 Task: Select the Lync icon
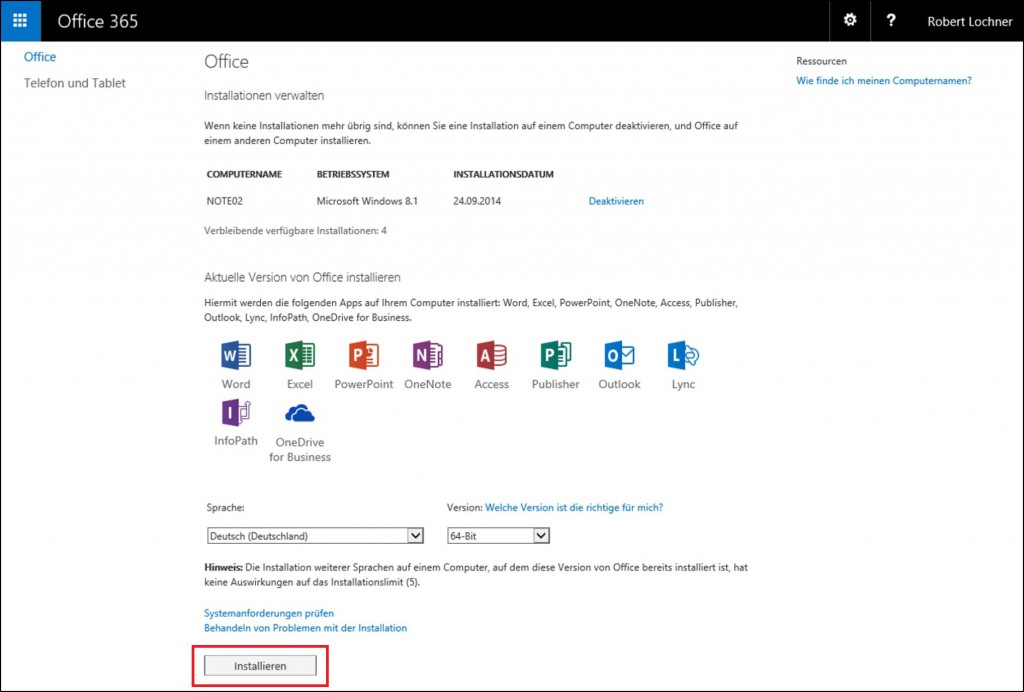point(682,356)
